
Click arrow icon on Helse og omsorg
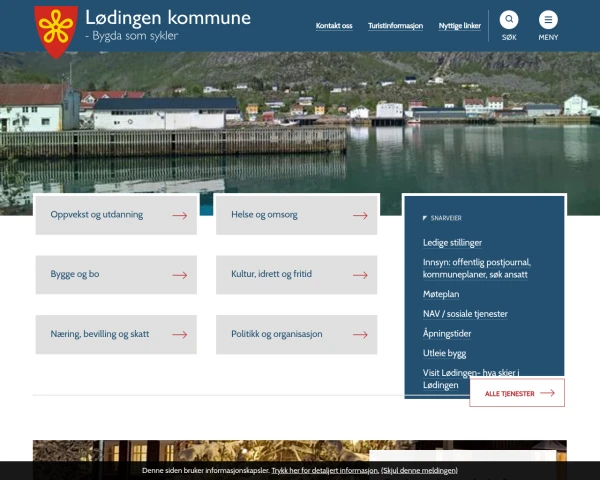point(359,215)
